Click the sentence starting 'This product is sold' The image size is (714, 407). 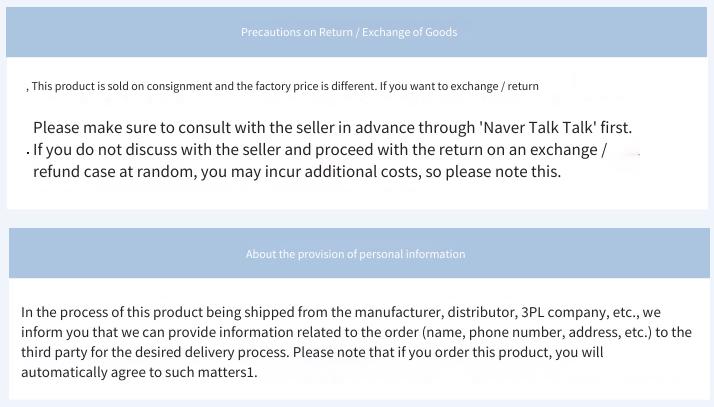pos(285,86)
